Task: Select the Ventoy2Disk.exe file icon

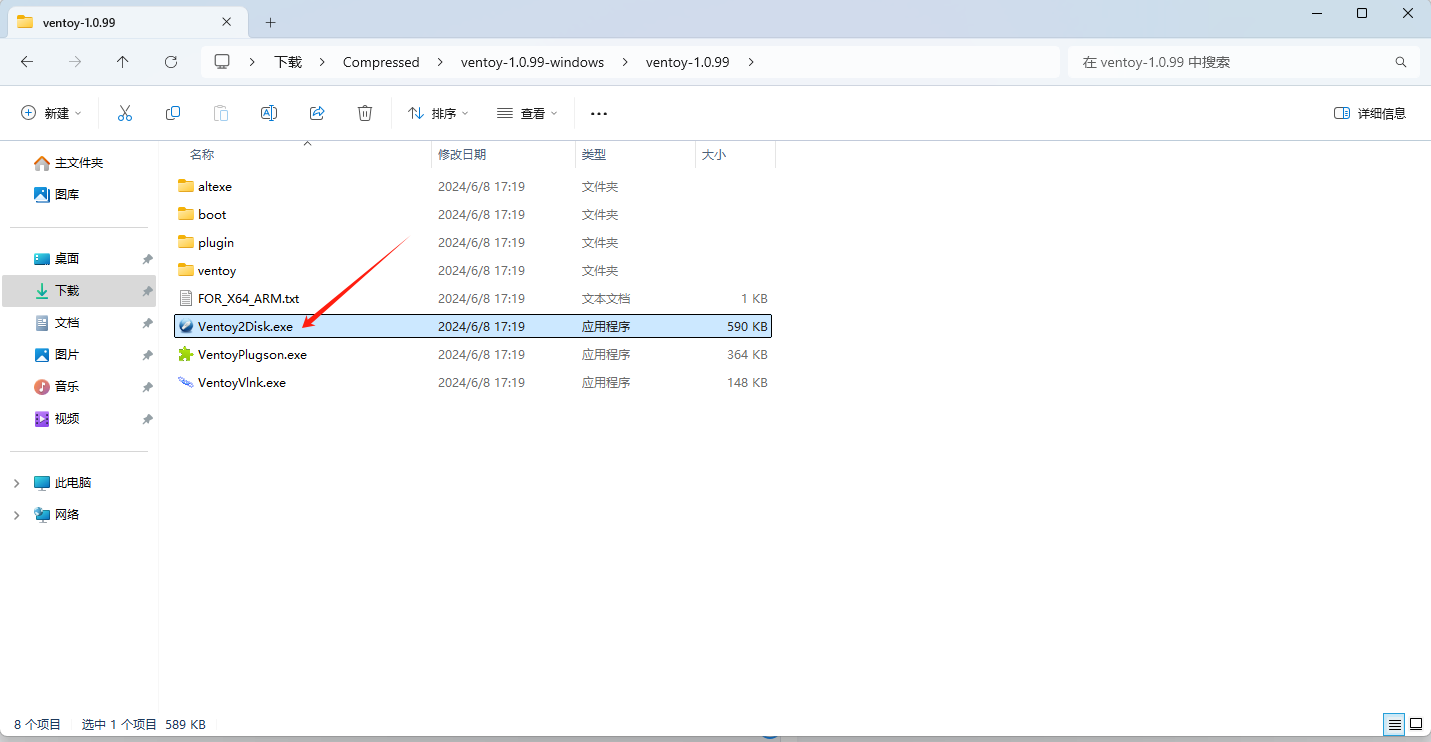Action: (x=185, y=326)
